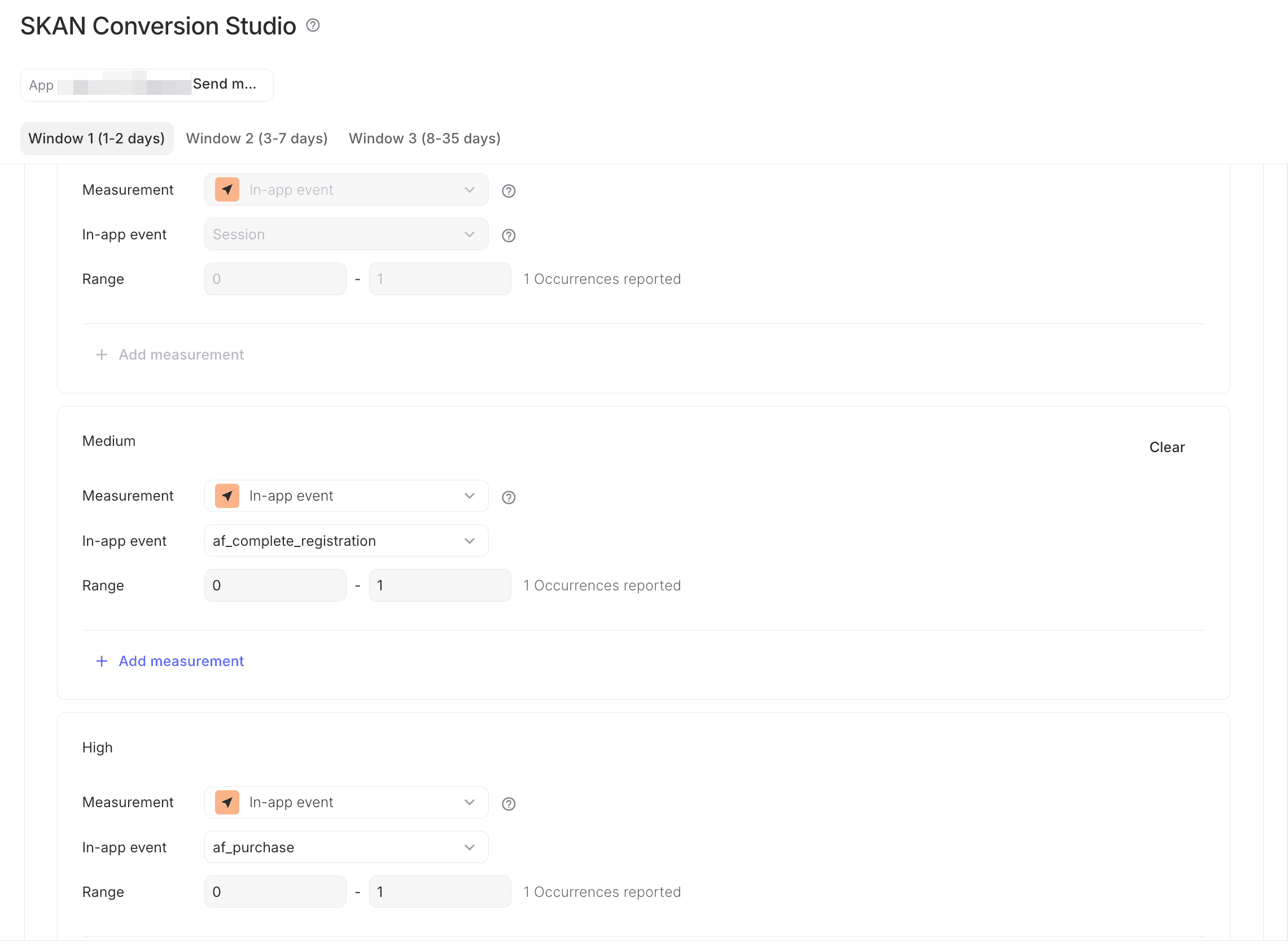The width and height of the screenshot is (1288, 946).
Task: Switch to Window 2 (3-7 days) tab
Action: (256, 139)
